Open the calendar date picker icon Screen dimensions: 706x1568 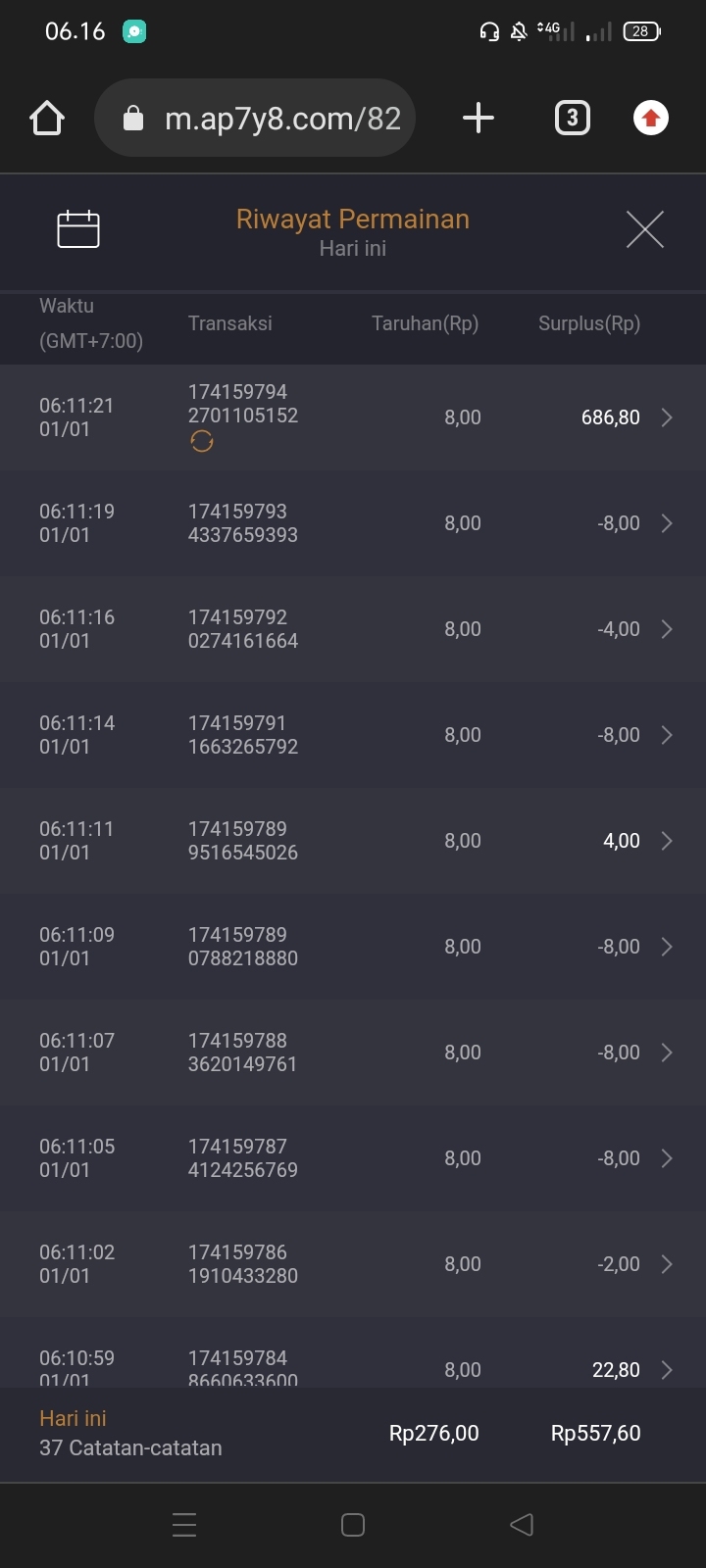[x=78, y=229]
